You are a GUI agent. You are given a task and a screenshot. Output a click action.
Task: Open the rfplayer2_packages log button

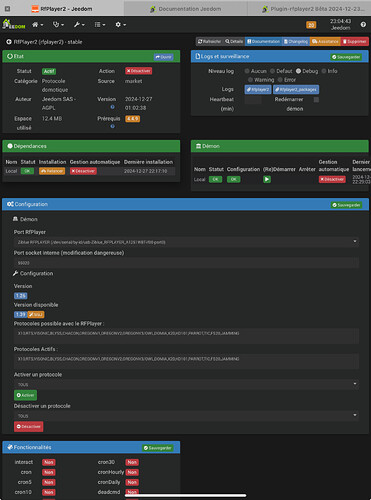coord(296,90)
